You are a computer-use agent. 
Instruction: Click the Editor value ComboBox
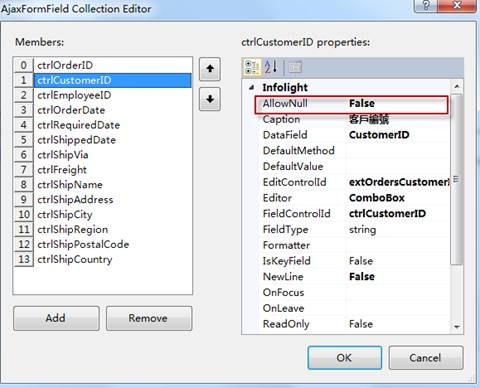tap(377, 198)
